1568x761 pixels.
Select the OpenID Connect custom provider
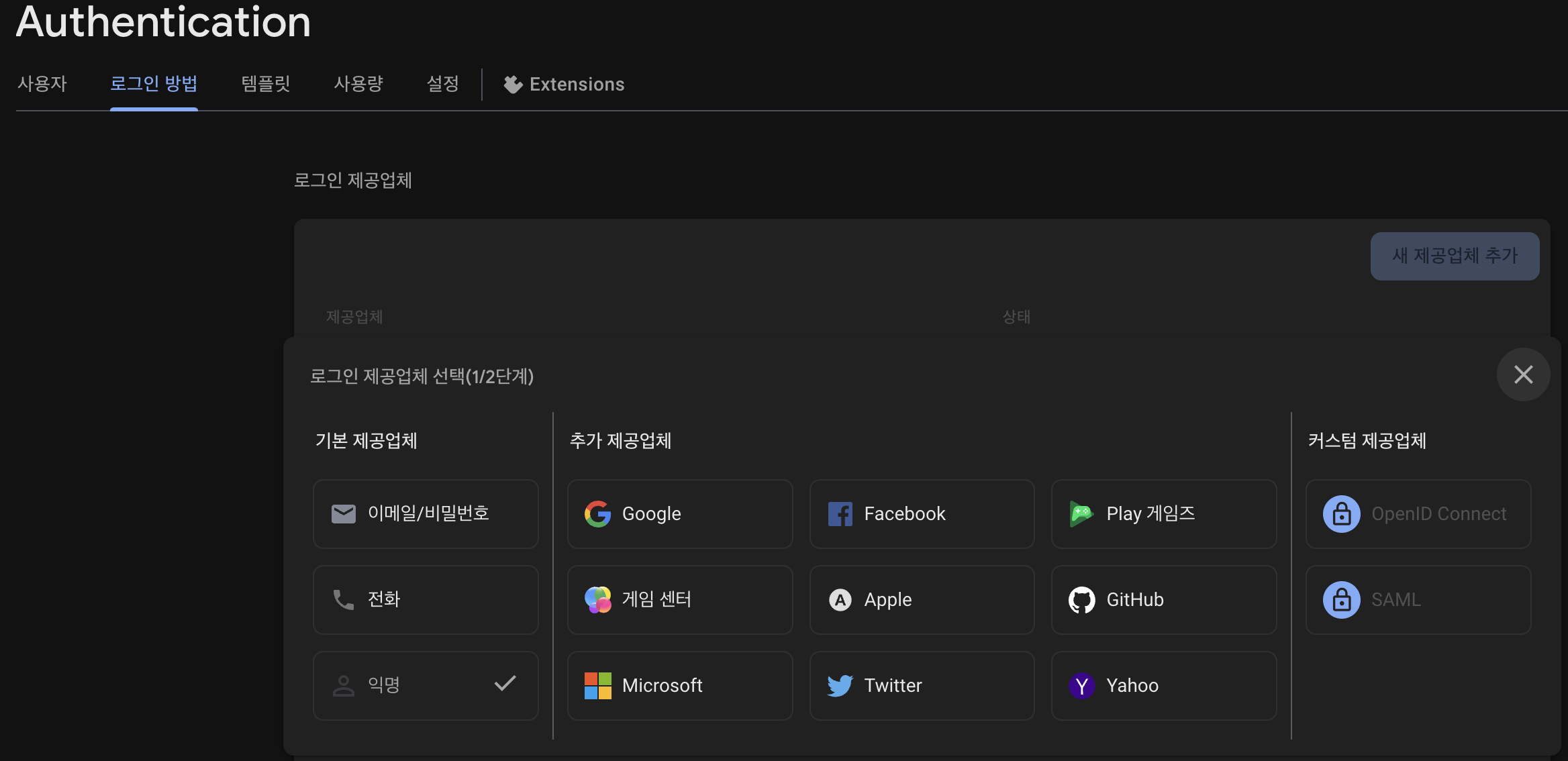[1418, 514]
